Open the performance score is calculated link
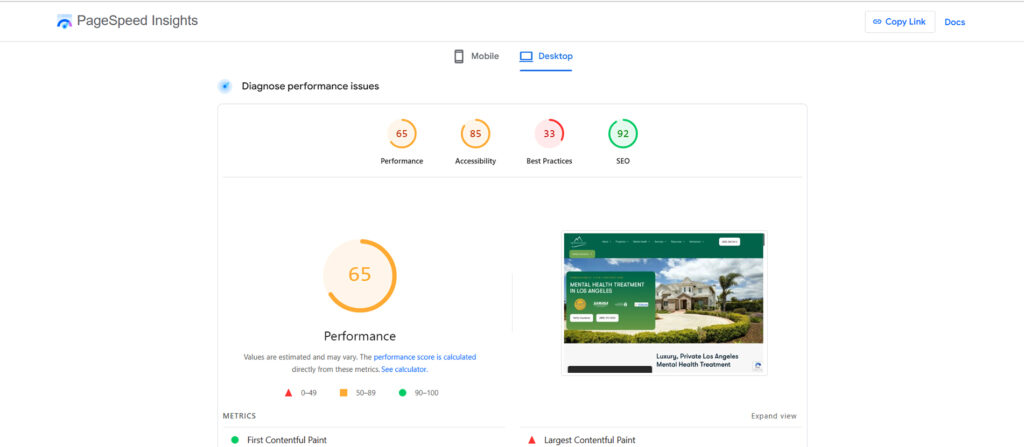The width and height of the screenshot is (1024, 447). point(424,357)
